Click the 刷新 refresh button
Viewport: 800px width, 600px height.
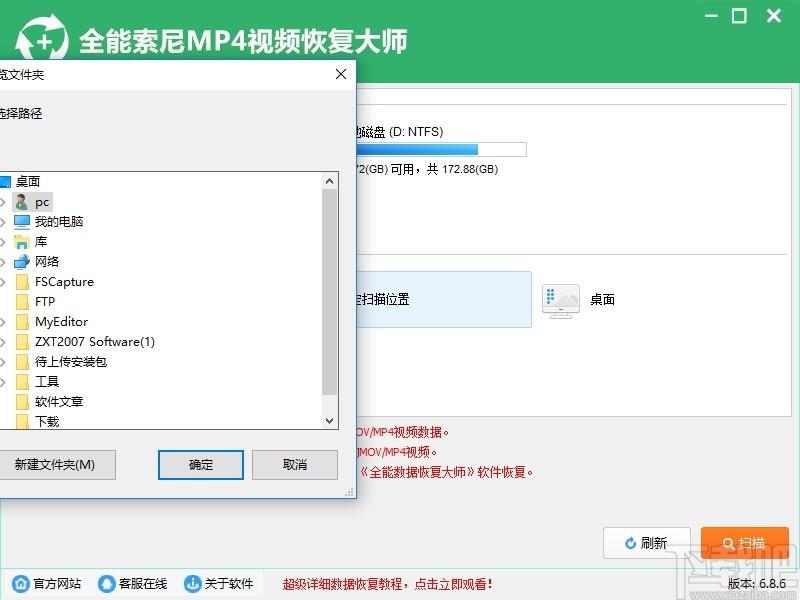click(x=646, y=543)
